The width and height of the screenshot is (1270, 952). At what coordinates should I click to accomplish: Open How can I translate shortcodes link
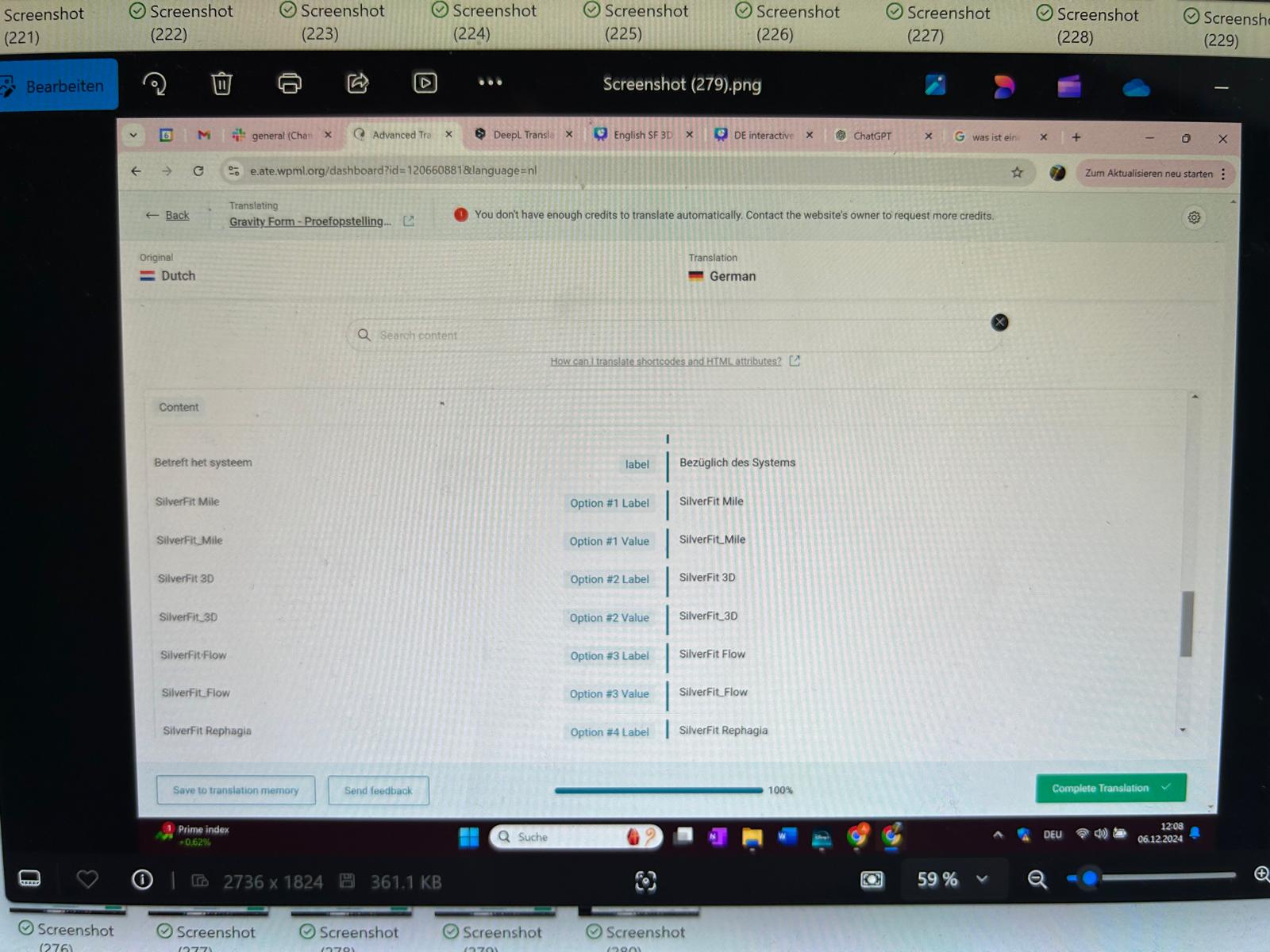[x=666, y=362]
